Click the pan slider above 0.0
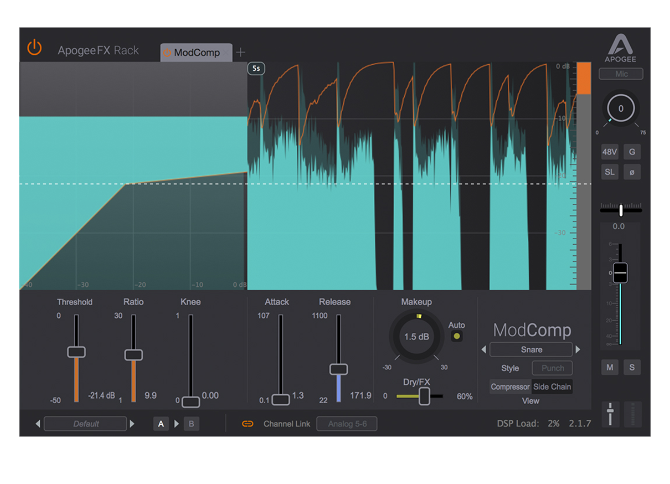This screenshot has height=484, width=670. [x=621, y=210]
